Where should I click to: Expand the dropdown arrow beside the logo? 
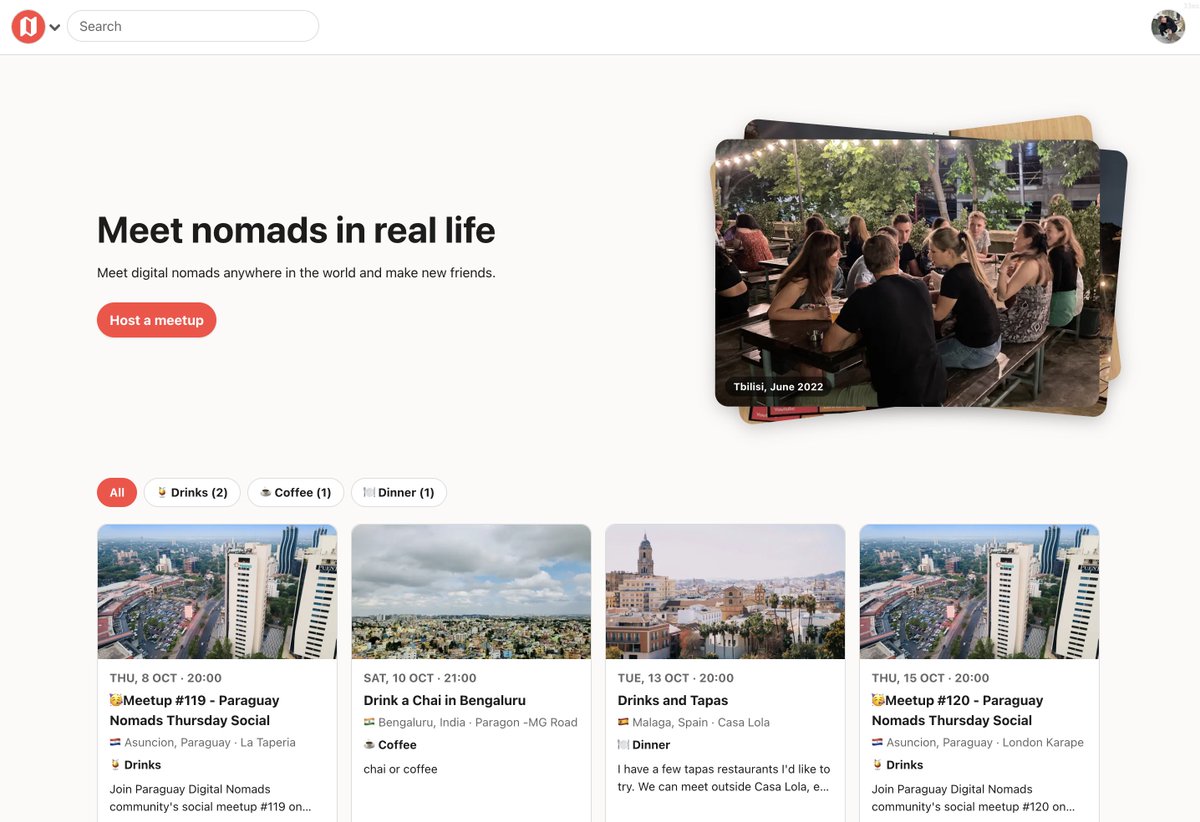[x=55, y=27]
